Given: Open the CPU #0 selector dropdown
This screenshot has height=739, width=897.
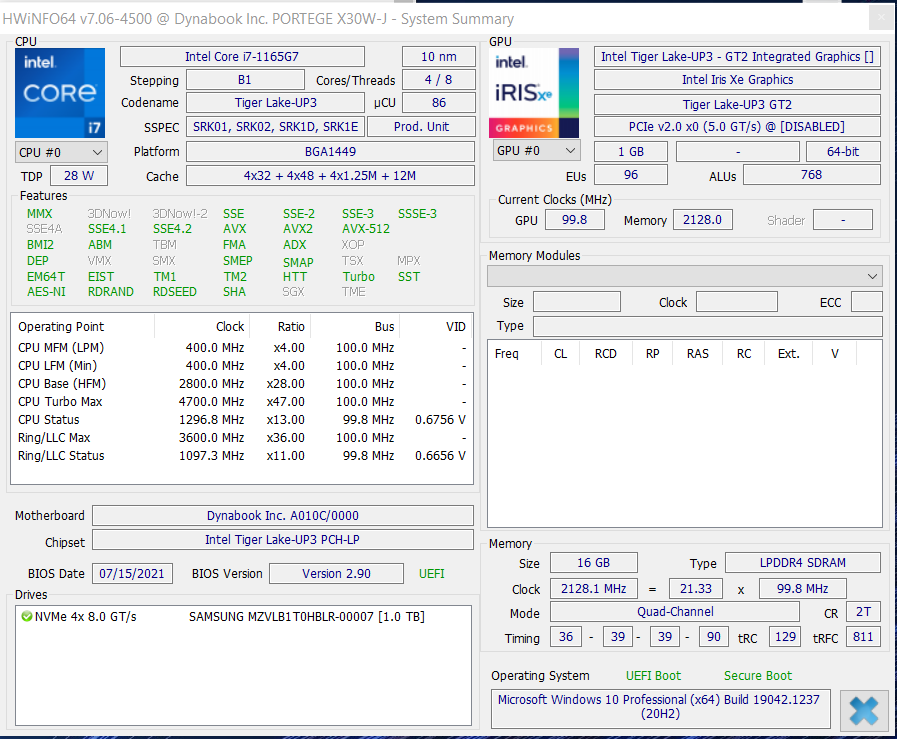Looking at the screenshot, I should pyautogui.click(x=61, y=152).
